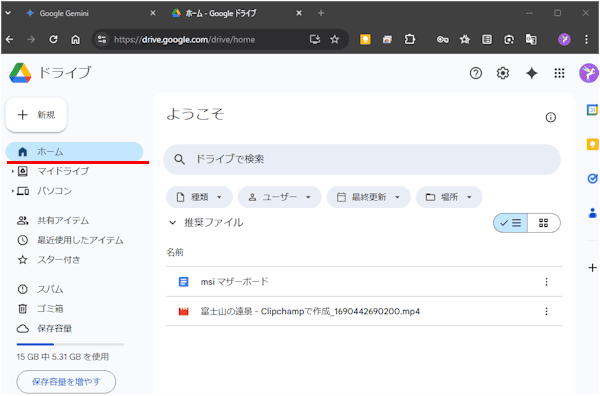This screenshot has height=396, width=600.
Task: Close the Google Gemini tab
Action: coord(153,13)
